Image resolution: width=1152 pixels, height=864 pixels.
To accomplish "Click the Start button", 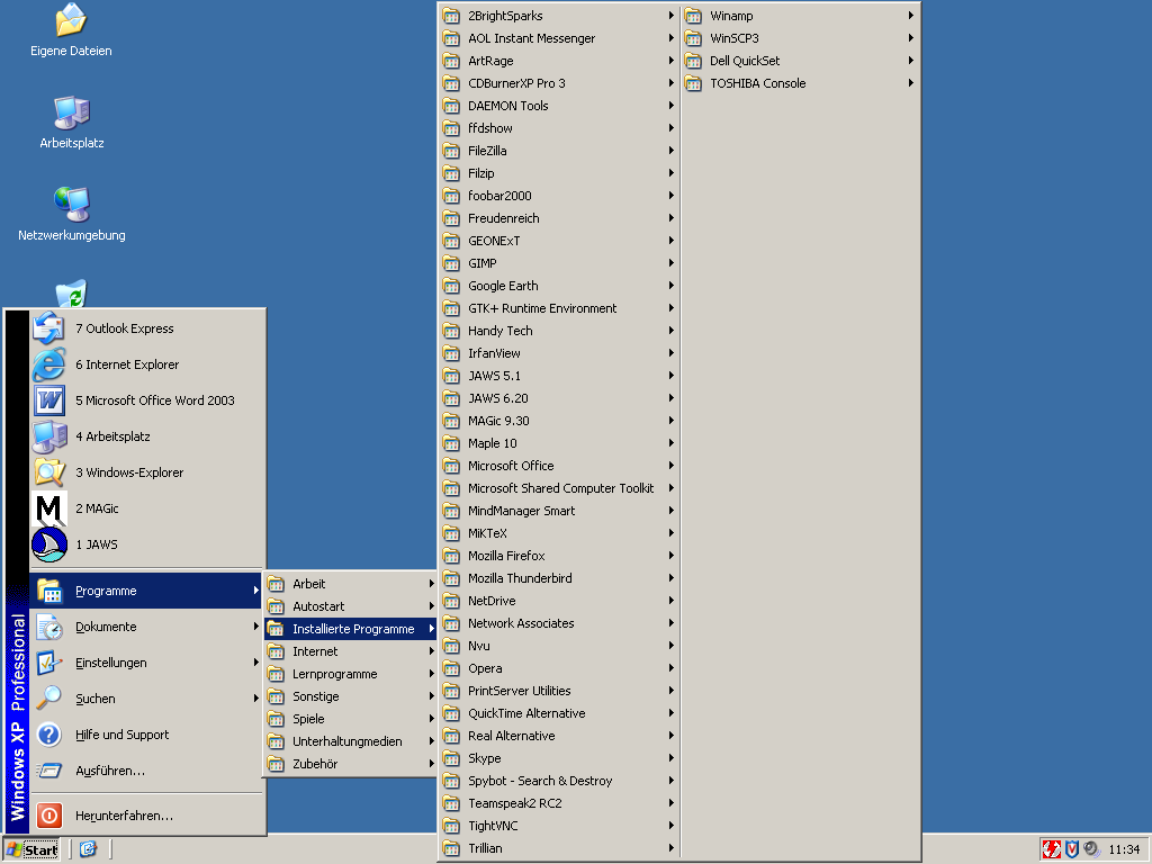I will pos(32,850).
